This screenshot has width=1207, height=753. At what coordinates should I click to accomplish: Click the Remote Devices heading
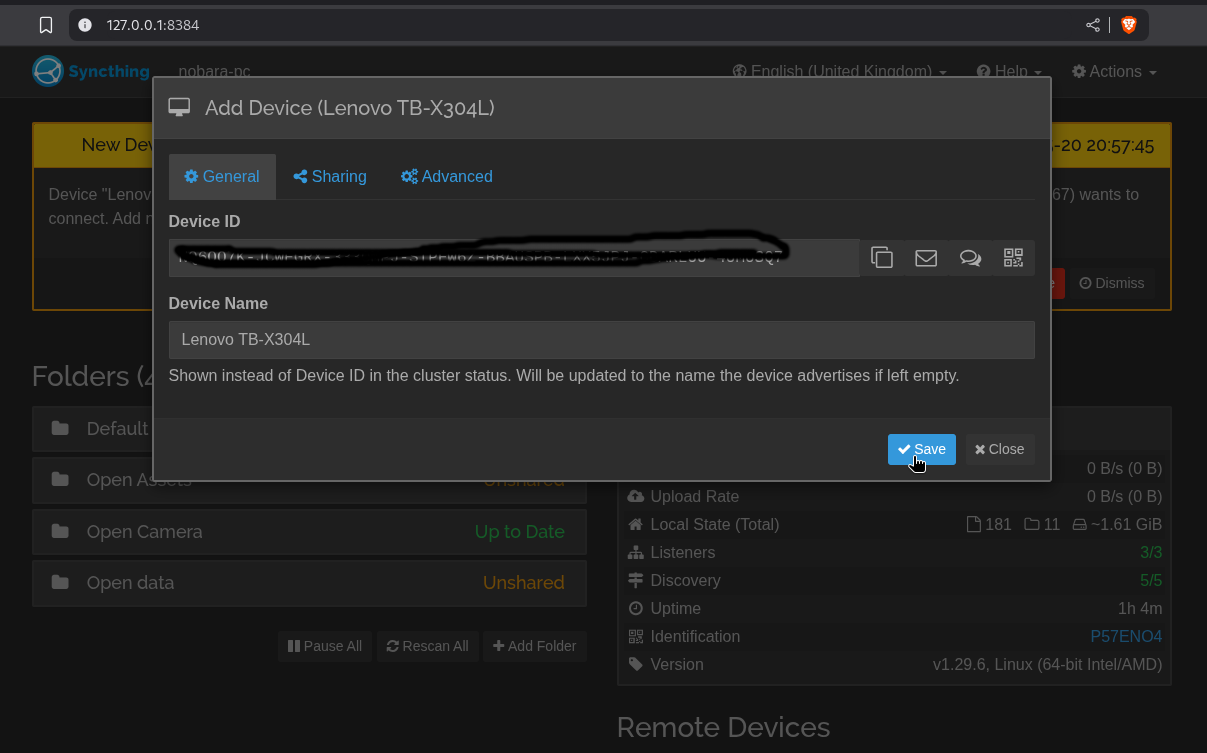pyautogui.click(x=723, y=727)
